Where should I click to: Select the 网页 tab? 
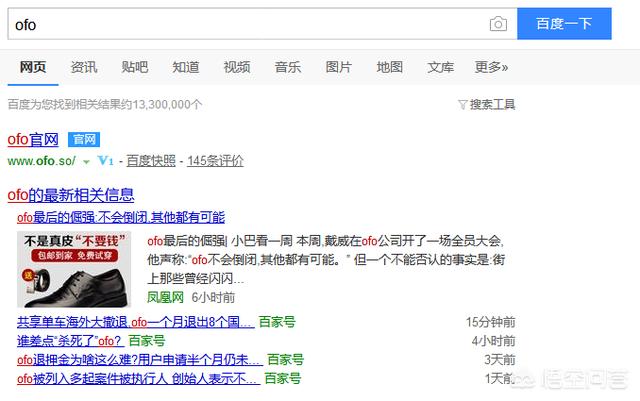33,67
